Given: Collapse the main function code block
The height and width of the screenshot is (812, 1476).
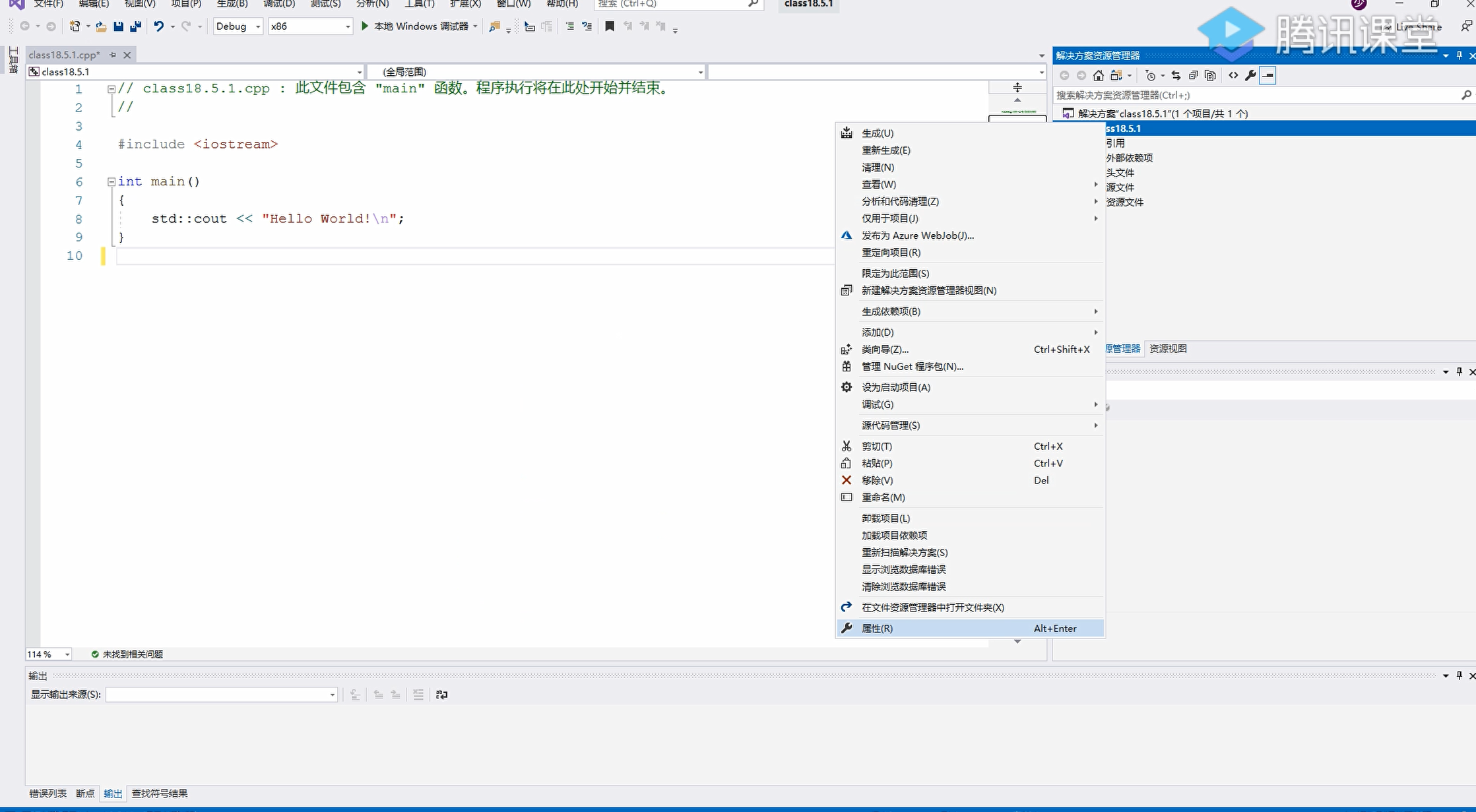Looking at the screenshot, I should 112,181.
